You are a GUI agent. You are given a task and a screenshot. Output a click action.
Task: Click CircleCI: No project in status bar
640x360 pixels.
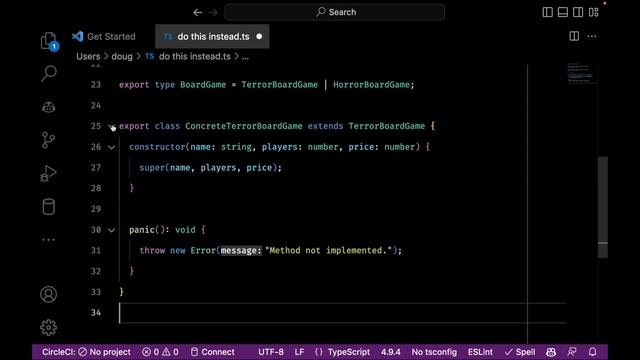(x=86, y=352)
